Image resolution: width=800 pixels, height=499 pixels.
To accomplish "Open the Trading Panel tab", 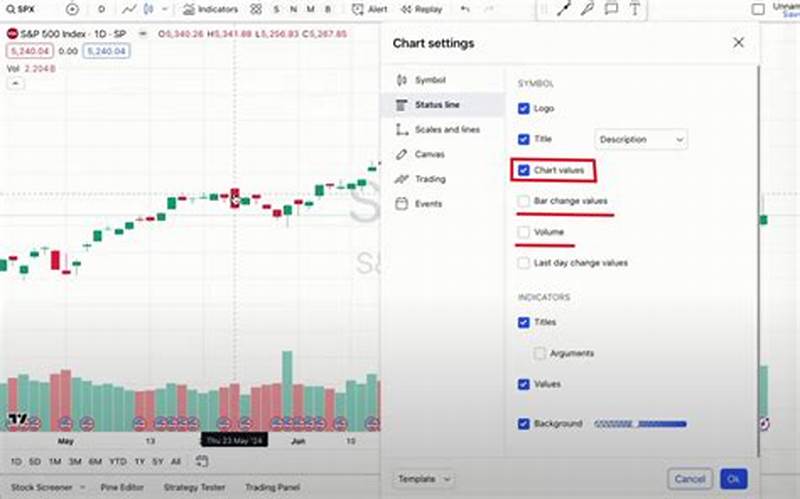I will tap(272, 487).
